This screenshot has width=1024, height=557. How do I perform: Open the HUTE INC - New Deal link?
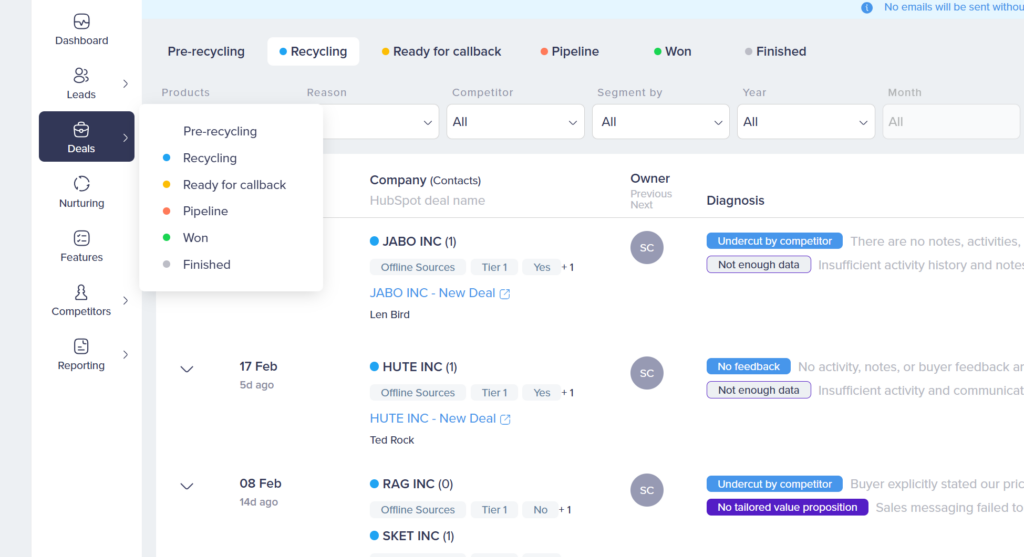[x=432, y=419]
